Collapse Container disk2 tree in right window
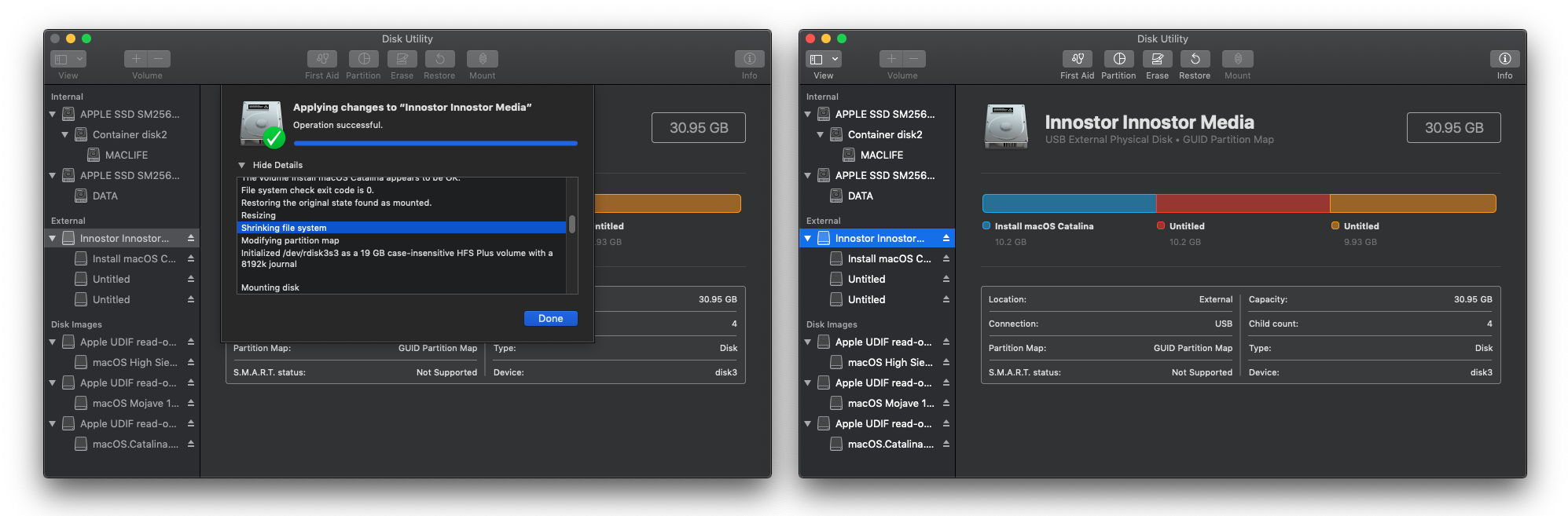 821,134
